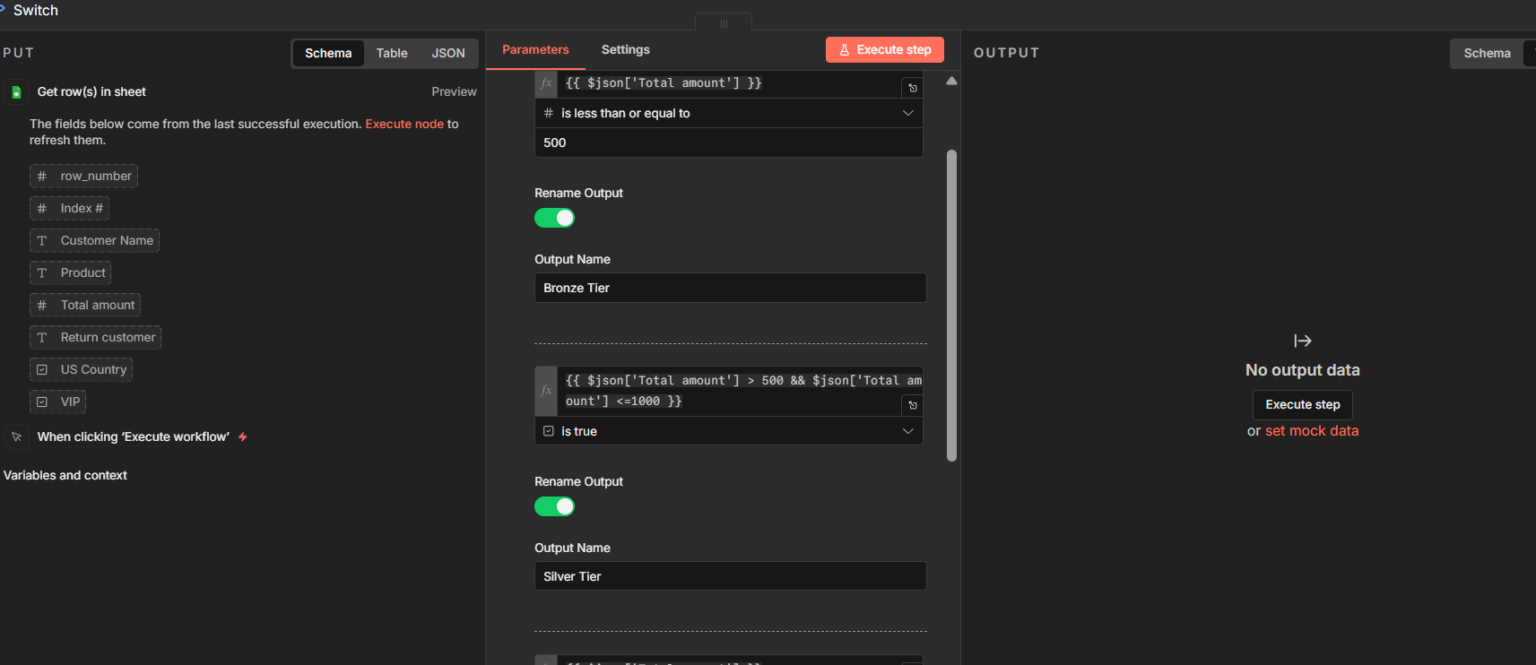Click the value field containing 500
This screenshot has height=665, width=1536.
tap(729, 143)
